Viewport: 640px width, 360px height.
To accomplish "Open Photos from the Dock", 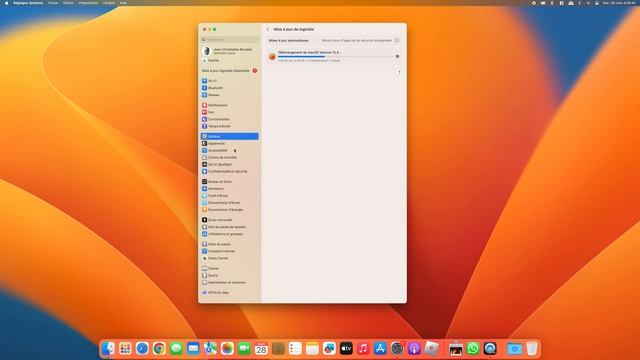I will [227, 349].
